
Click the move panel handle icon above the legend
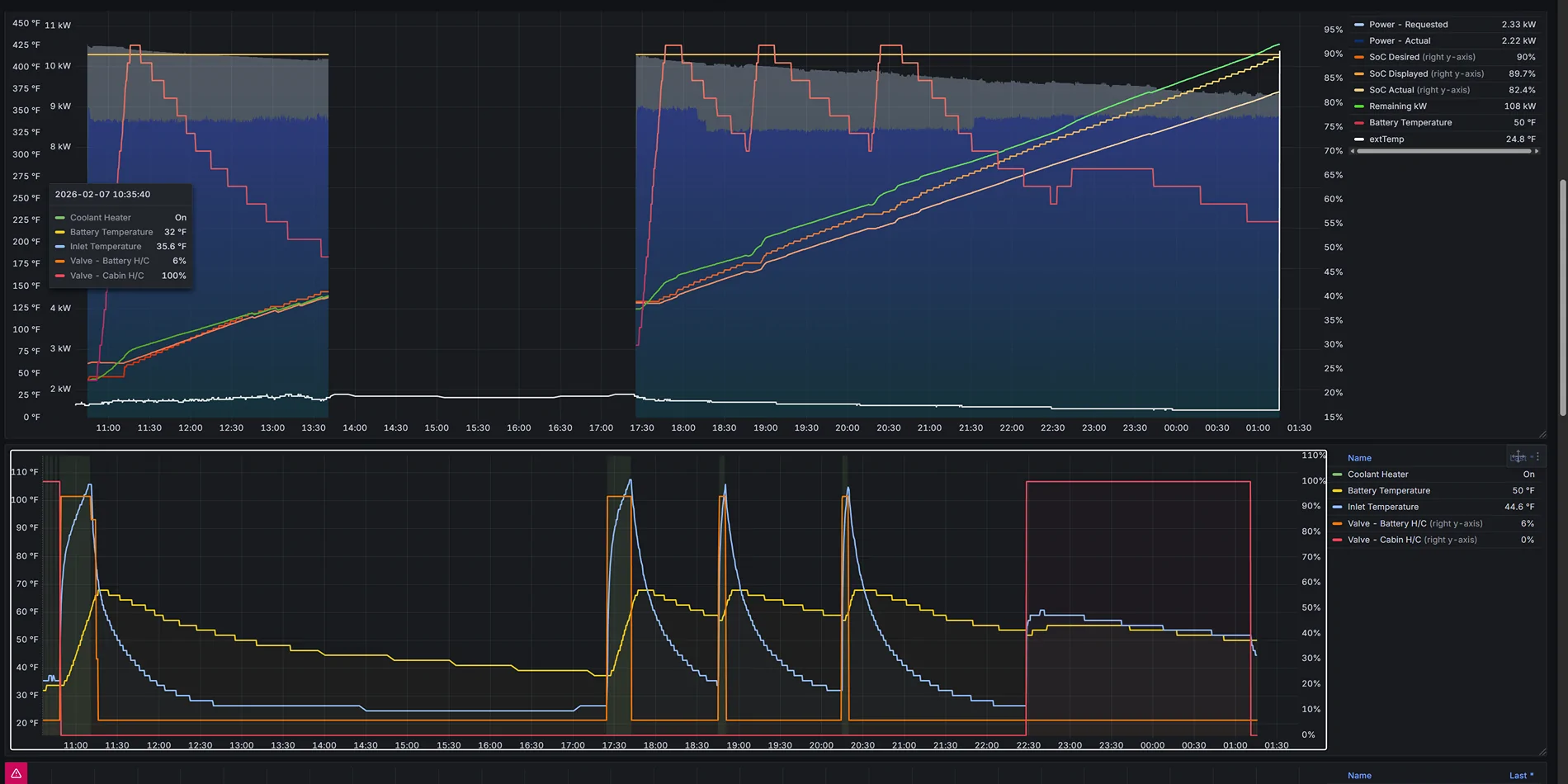click(x=1518, y=456)
